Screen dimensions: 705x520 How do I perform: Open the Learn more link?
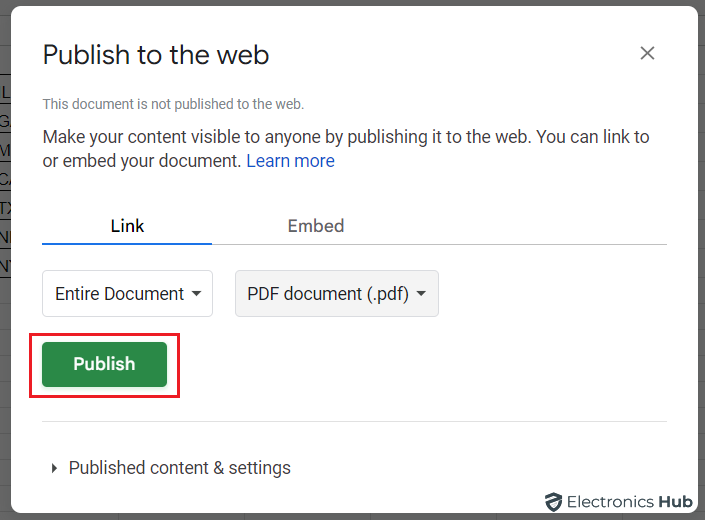pyautogui.click(x=290, y=161)
